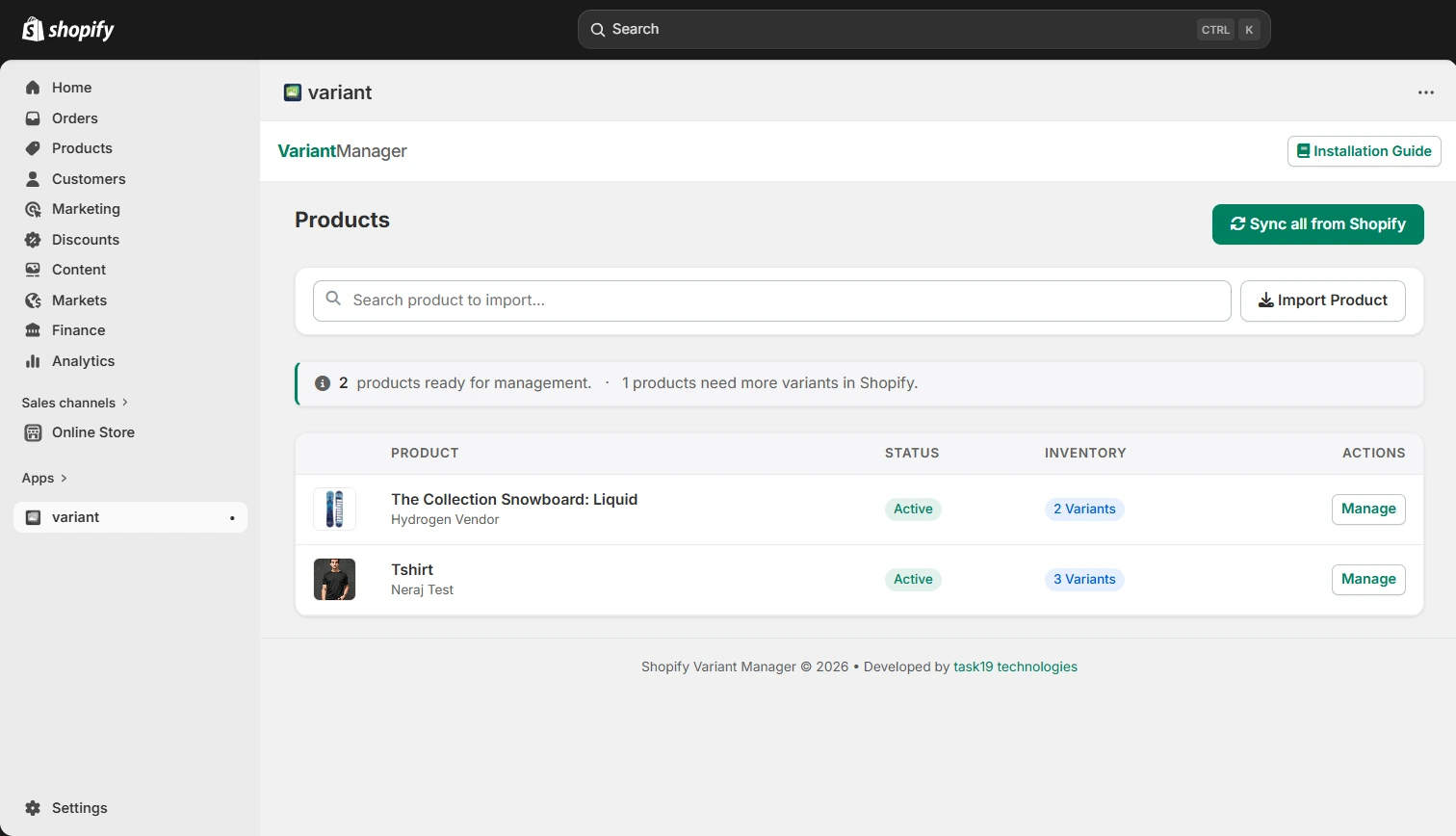Focus the Search product to import field
This screenshot has width=1456, height=836.
click(x=770, y=300)
